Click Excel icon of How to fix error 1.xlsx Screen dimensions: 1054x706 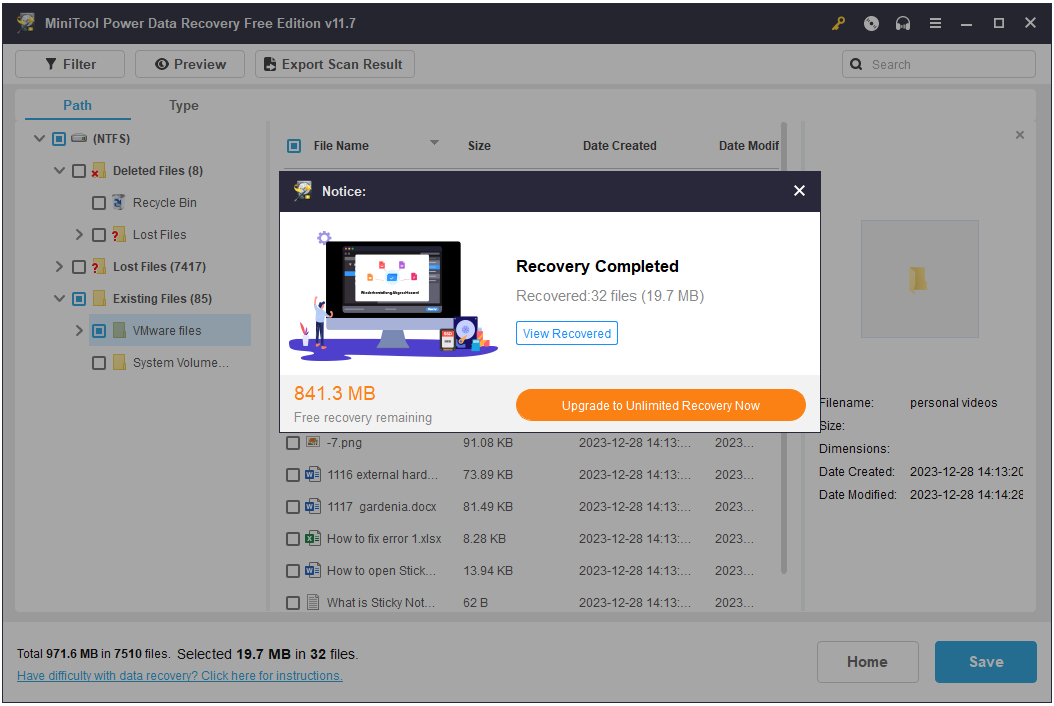click(313, 539)
